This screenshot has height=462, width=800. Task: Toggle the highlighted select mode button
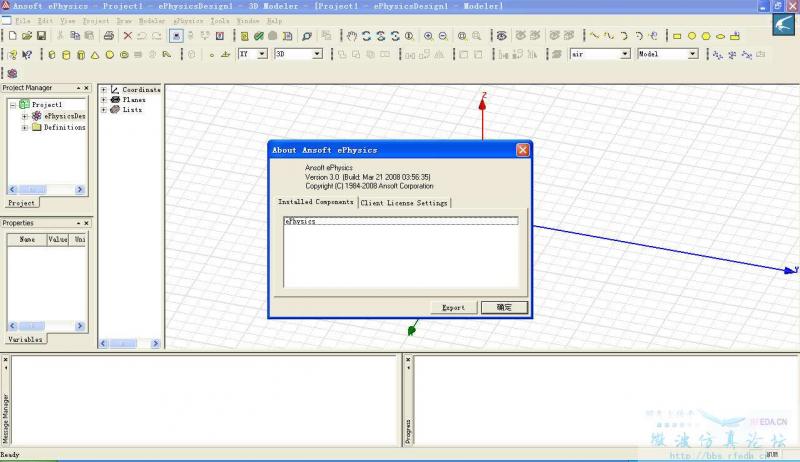[176, 36]
